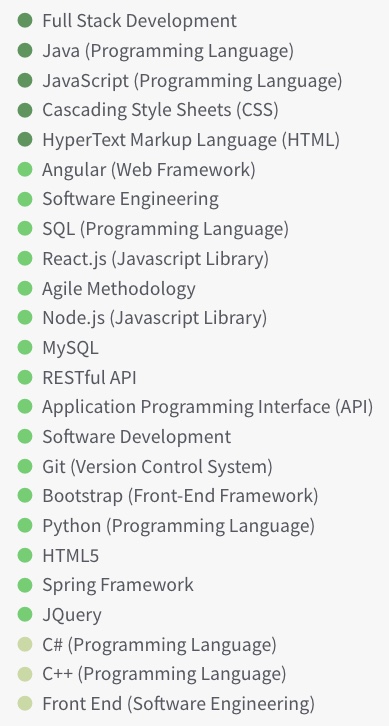Image resolution: width=389 pixels, height=726 pixels.
Task: Open Application Programming Interface (API) skill
Action: [207, 407]
